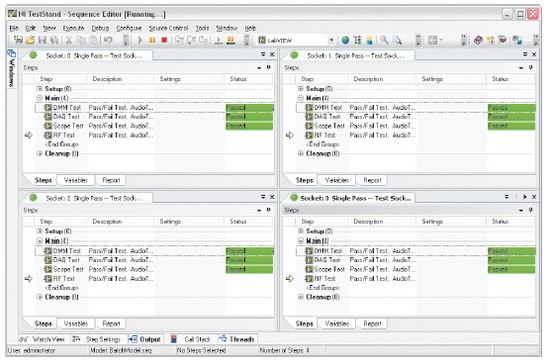Click the Copy toolbar icon
This screenshot has height=364, width=550.
[81, 40]
